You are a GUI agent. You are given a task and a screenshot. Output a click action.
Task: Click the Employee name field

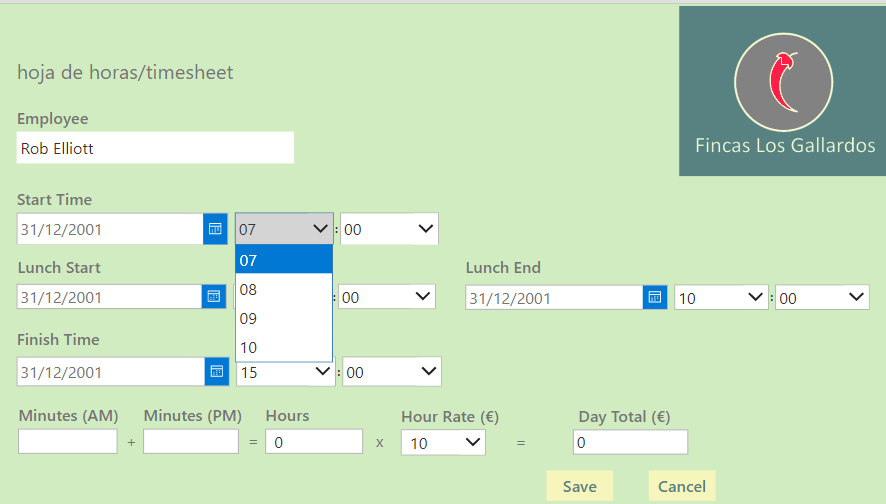coord(155,148)
